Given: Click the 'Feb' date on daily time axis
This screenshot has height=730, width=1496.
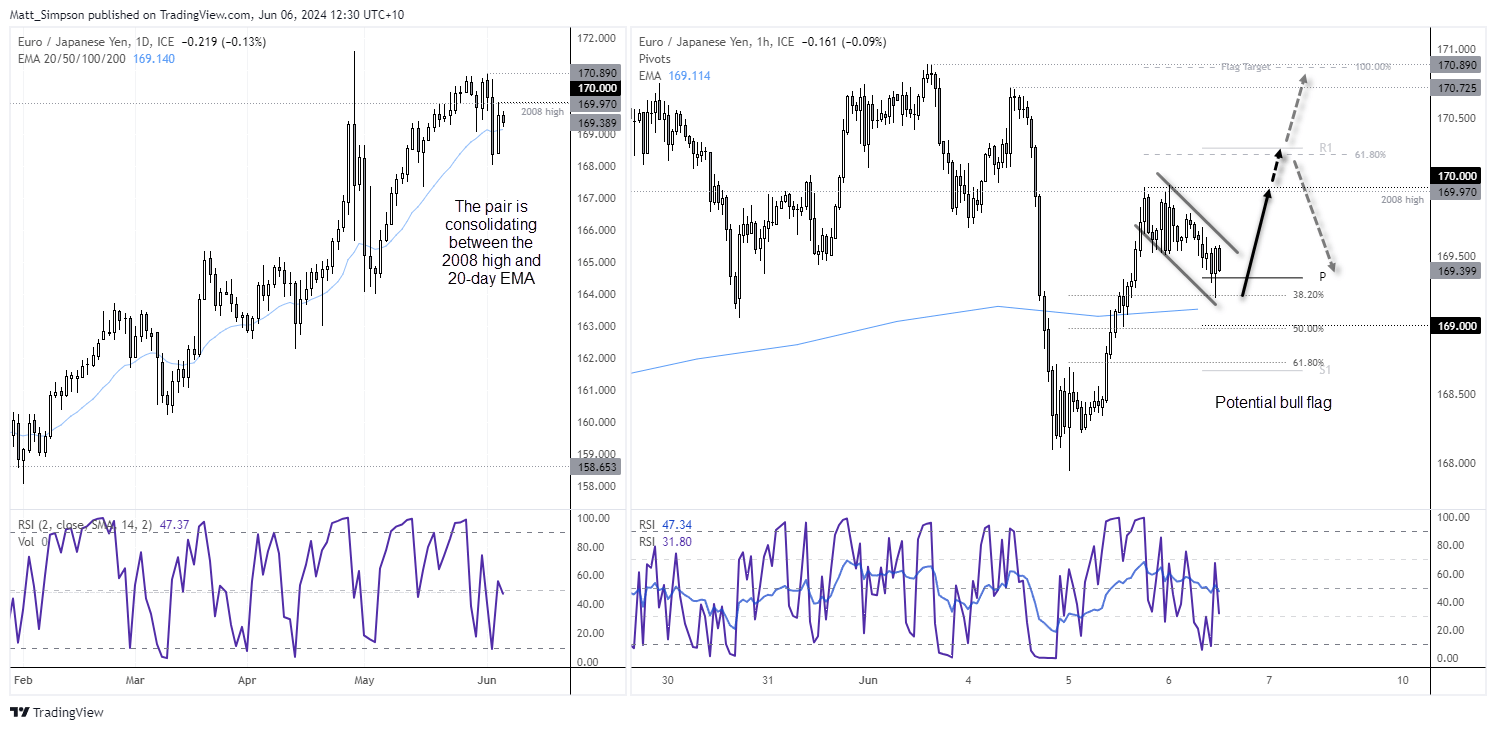Looking at the screenshot, I should tap(21, 680).
